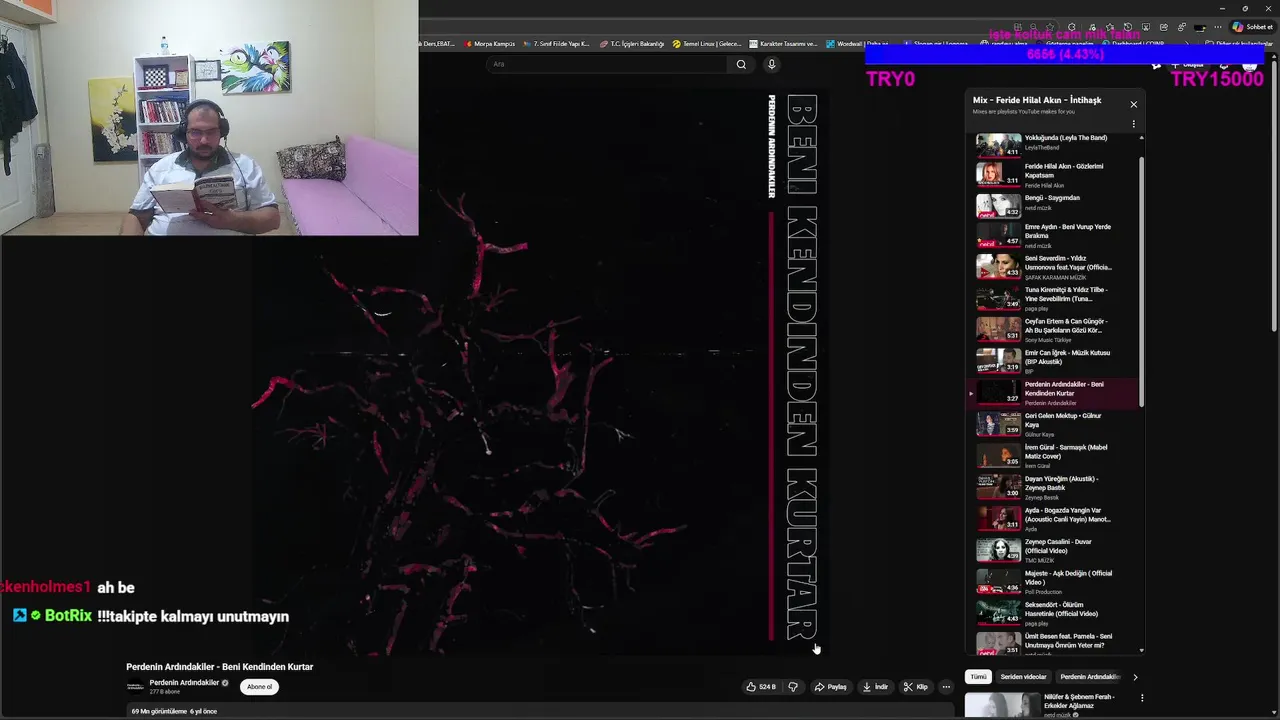
Task: Click the İndir download button
Action: click(x=875, y=687)
